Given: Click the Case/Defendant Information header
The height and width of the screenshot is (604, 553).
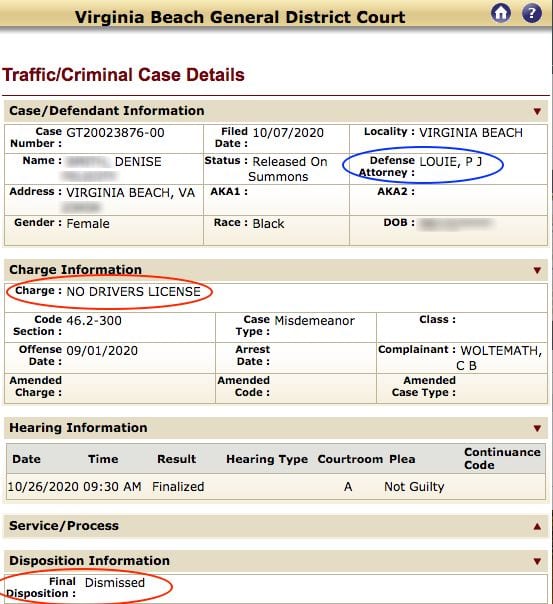Looking at the screenshot, I should pyautogui.click(x=276, y=111).
